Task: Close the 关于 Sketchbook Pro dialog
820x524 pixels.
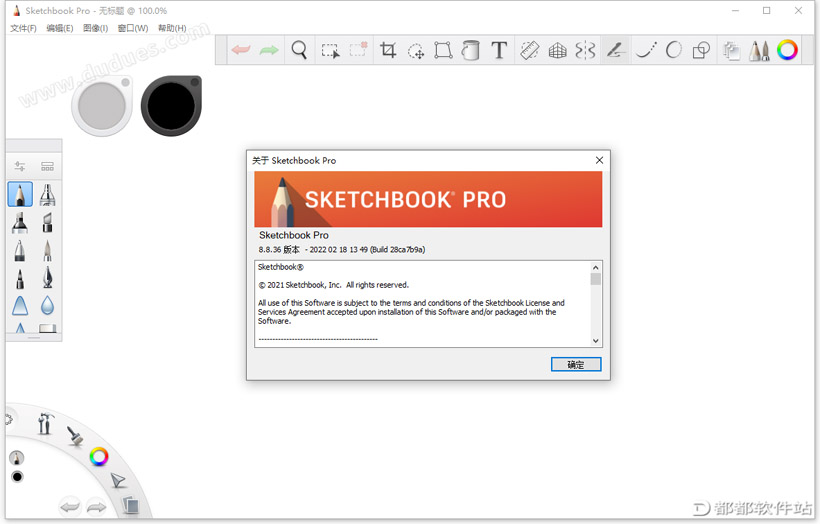Action: coord(599,160)
